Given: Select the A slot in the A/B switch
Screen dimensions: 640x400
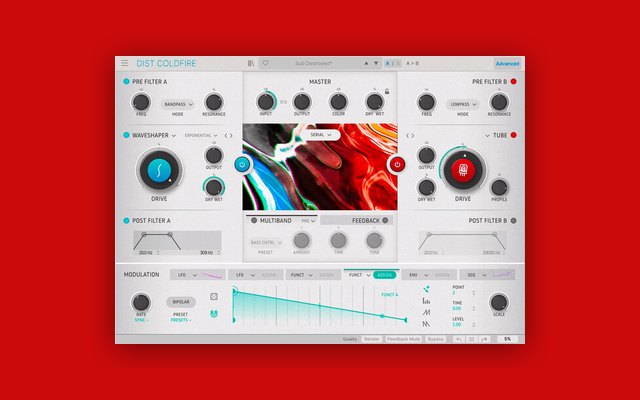Looking at the screenshot, I should pyautogui.click(x=388, y=64).
